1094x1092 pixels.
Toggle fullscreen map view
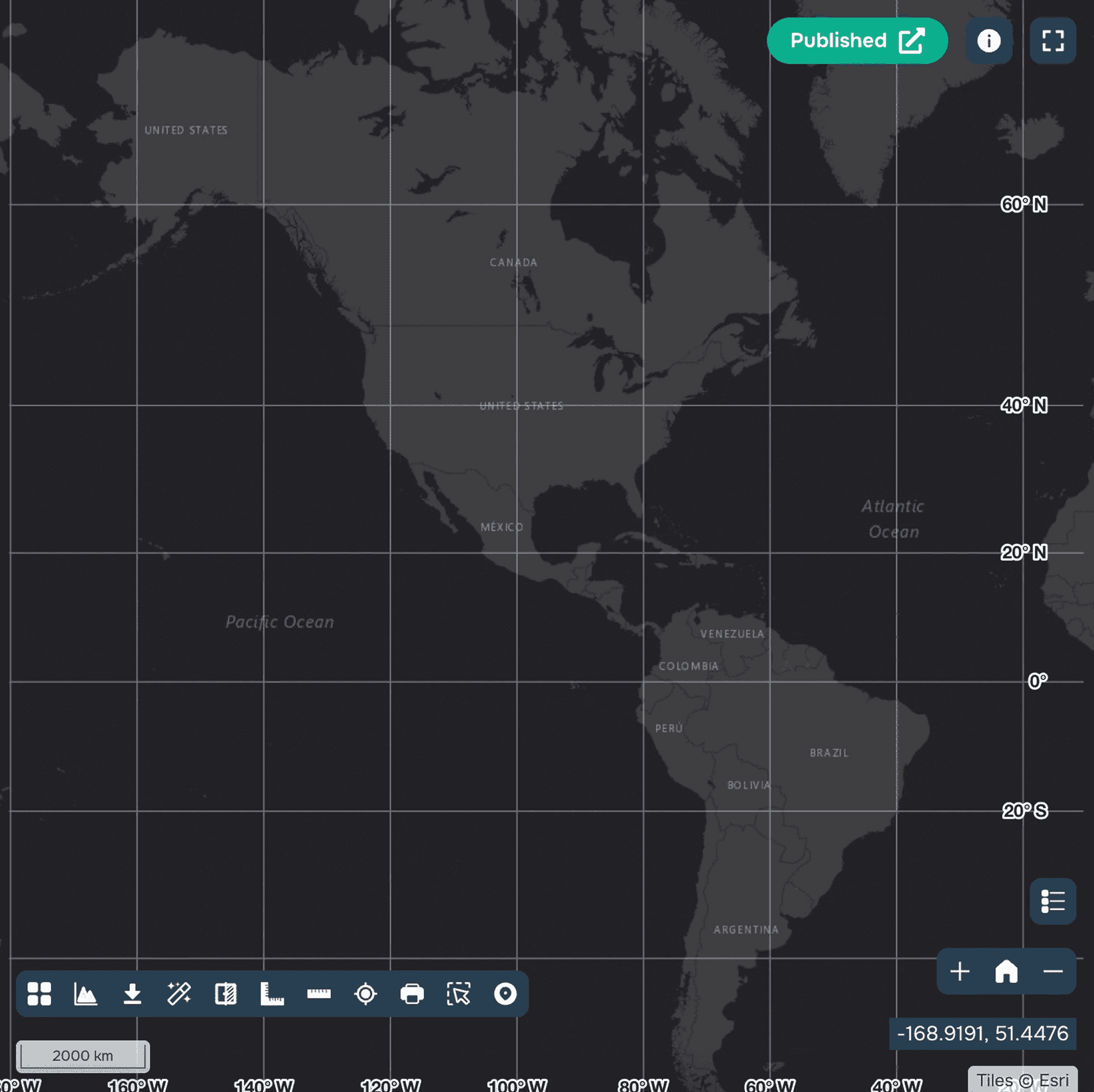pyautogui.click(x=1053, y=41)
